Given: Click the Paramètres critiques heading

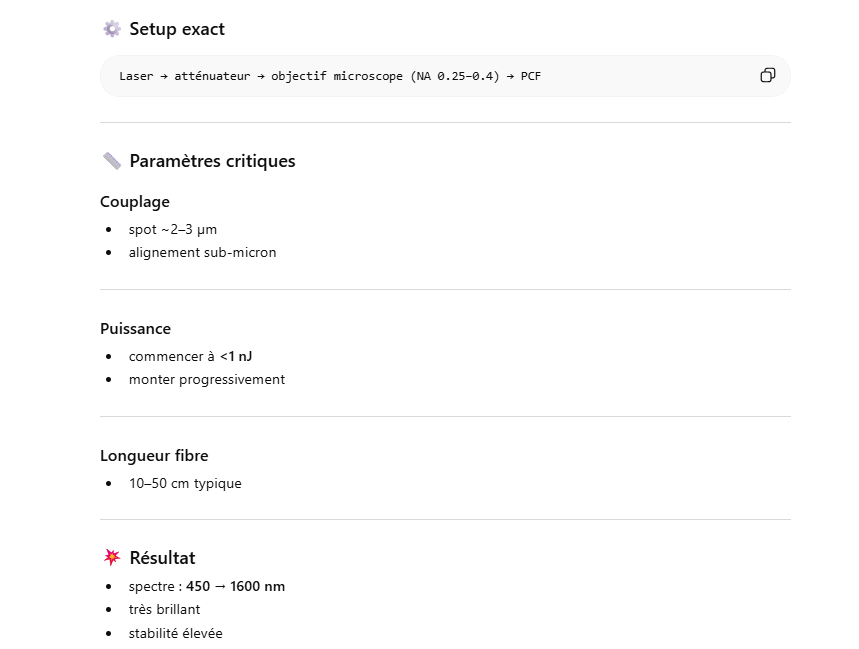Looking at the screenshot, I should 212,161.
